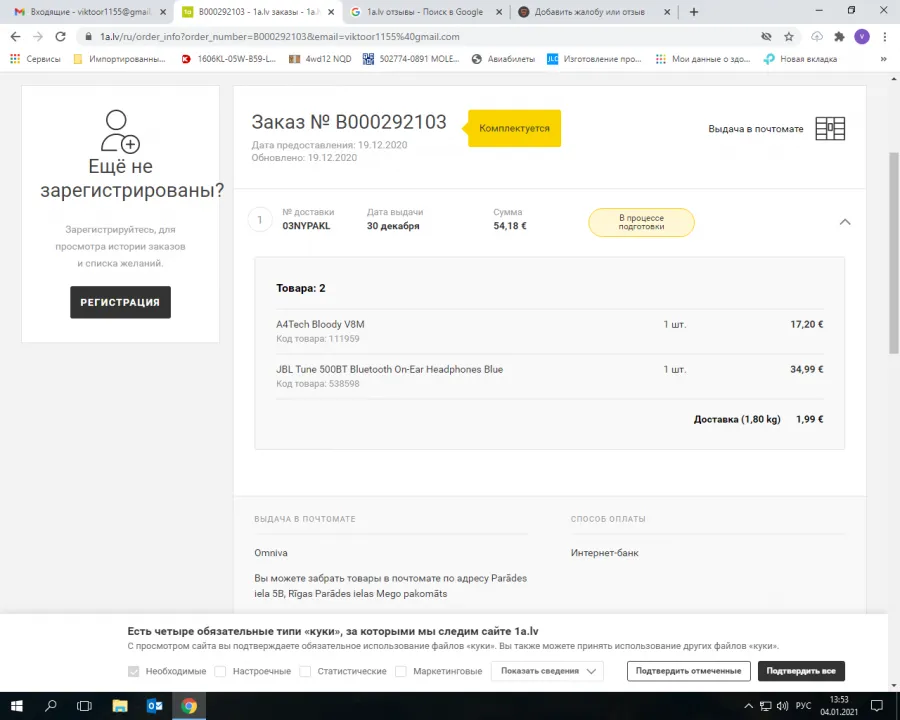
Task: Switch to 1a.lv отзывы Google tab
Action: (426, 11)
